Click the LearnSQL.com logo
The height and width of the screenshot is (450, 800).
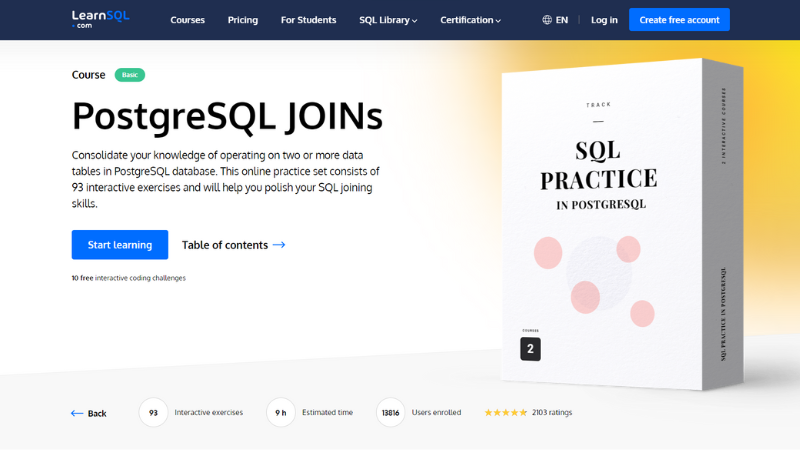[x=101, y=19]
